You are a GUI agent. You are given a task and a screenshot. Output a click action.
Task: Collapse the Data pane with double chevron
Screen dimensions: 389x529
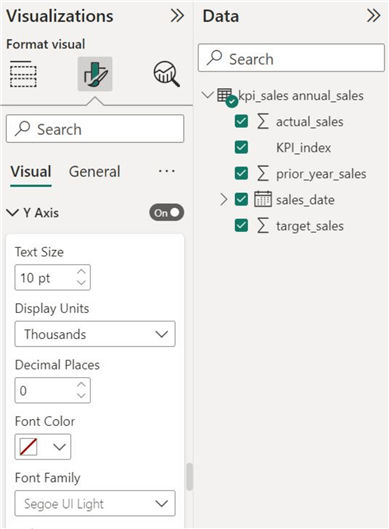tap(373, 16)
